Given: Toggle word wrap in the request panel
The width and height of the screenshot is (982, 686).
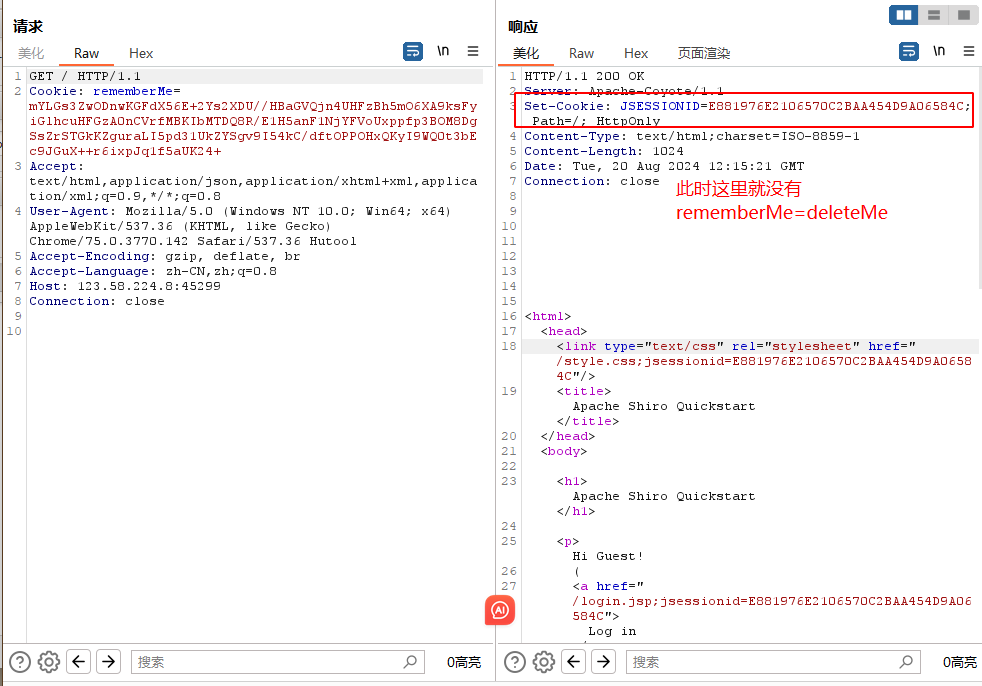Looking at the screenshot, I should [x=413, y=52].
